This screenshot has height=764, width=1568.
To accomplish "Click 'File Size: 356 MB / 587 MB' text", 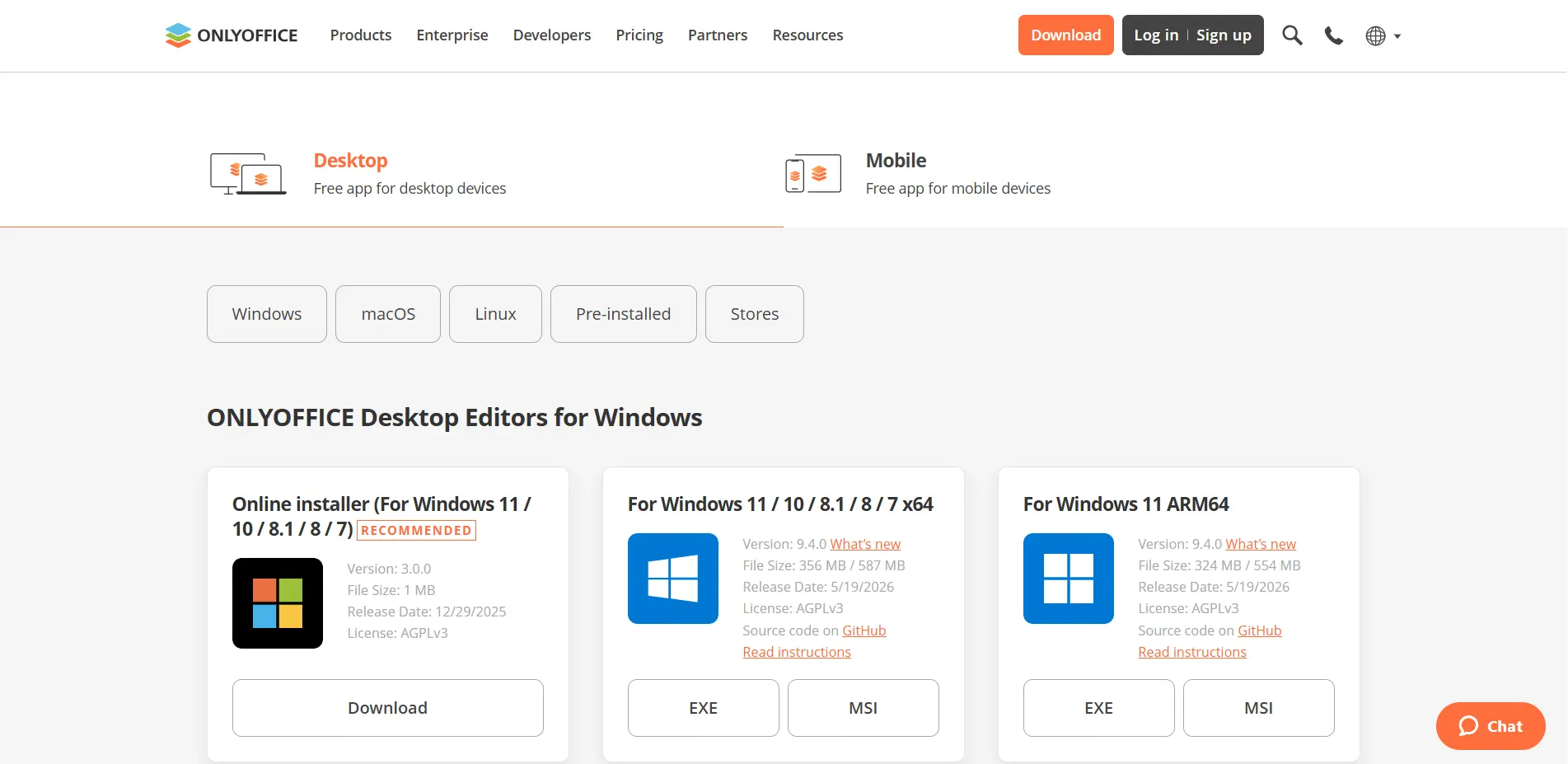I will [824, 565].
